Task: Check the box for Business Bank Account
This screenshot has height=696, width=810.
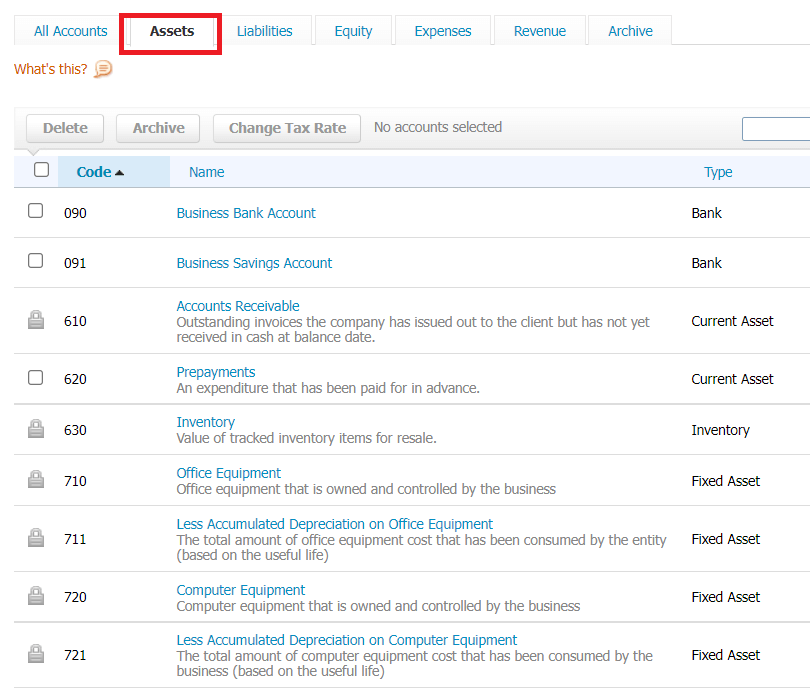Action: click(x=36, y=211)
